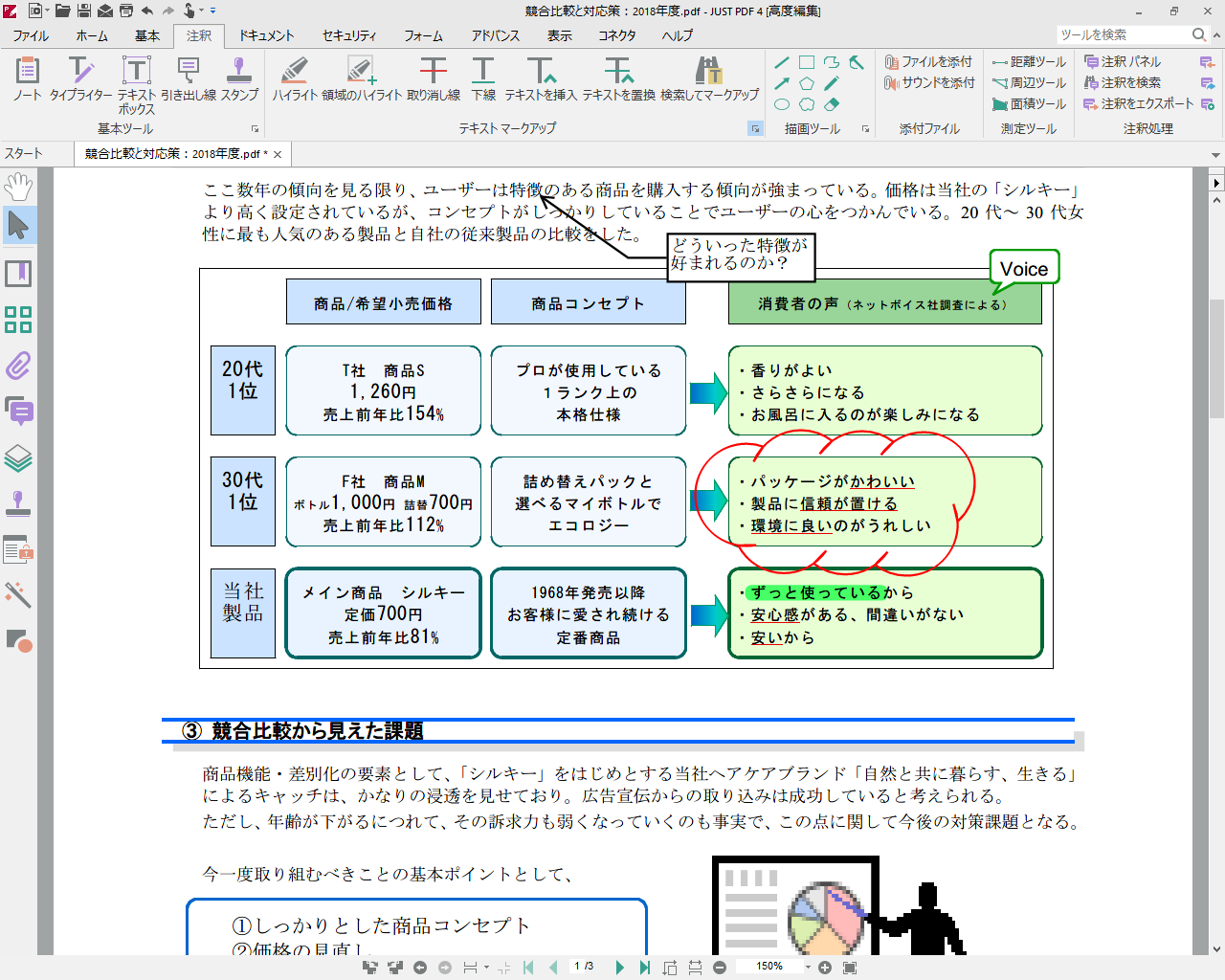Select the 引き出し線 callout tool
This screenshot has width=1225, height=980.
tap(189, 78)
